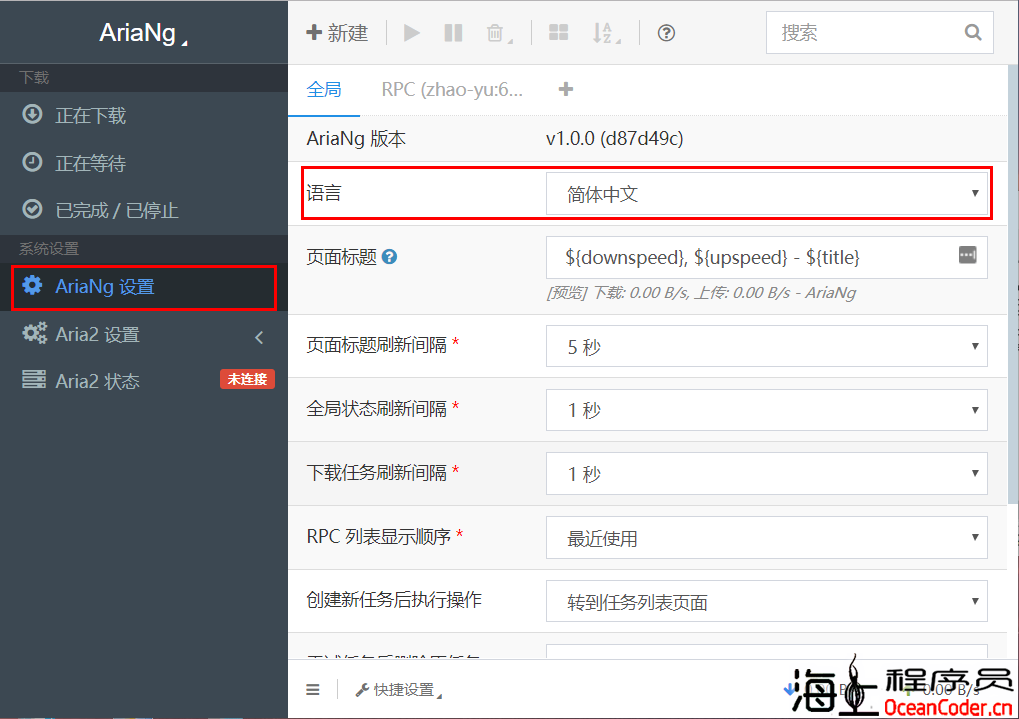The height and width of the screenshot is (719, 1019).
Task: Click the ellipsis icon in title field
Action: 967,255
